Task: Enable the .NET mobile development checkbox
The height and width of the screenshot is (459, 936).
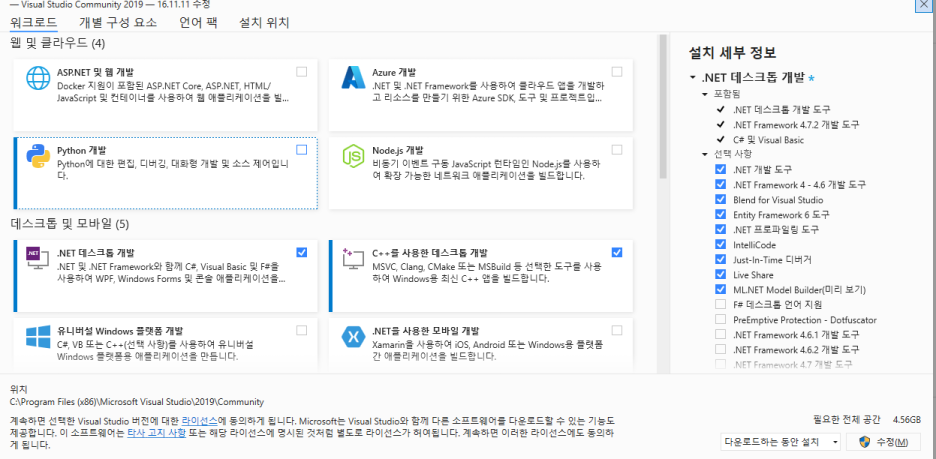Action: coord(617,330)
